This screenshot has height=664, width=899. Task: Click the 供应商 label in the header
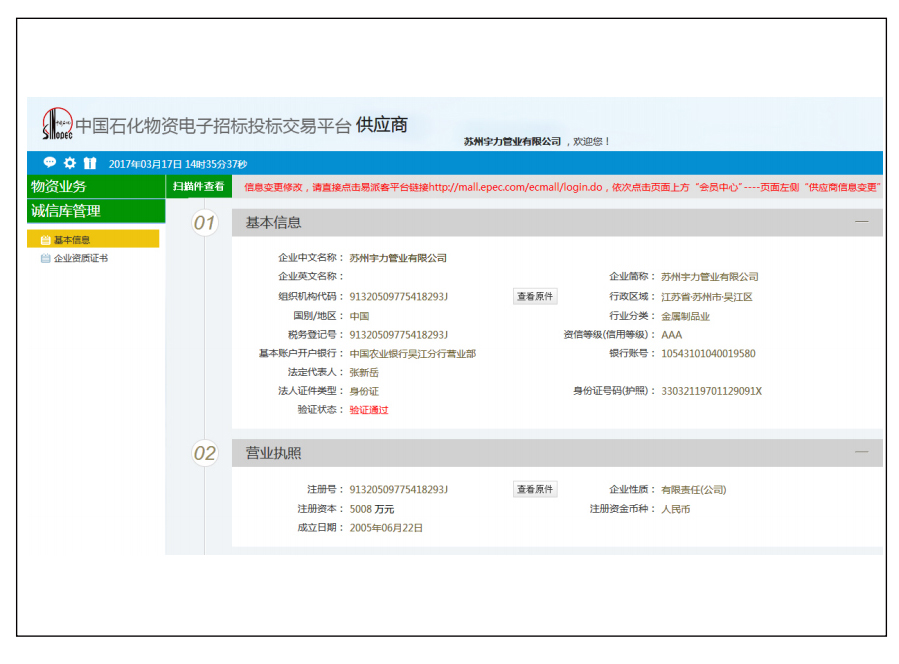pyautogui.click(x=382, y=124)
